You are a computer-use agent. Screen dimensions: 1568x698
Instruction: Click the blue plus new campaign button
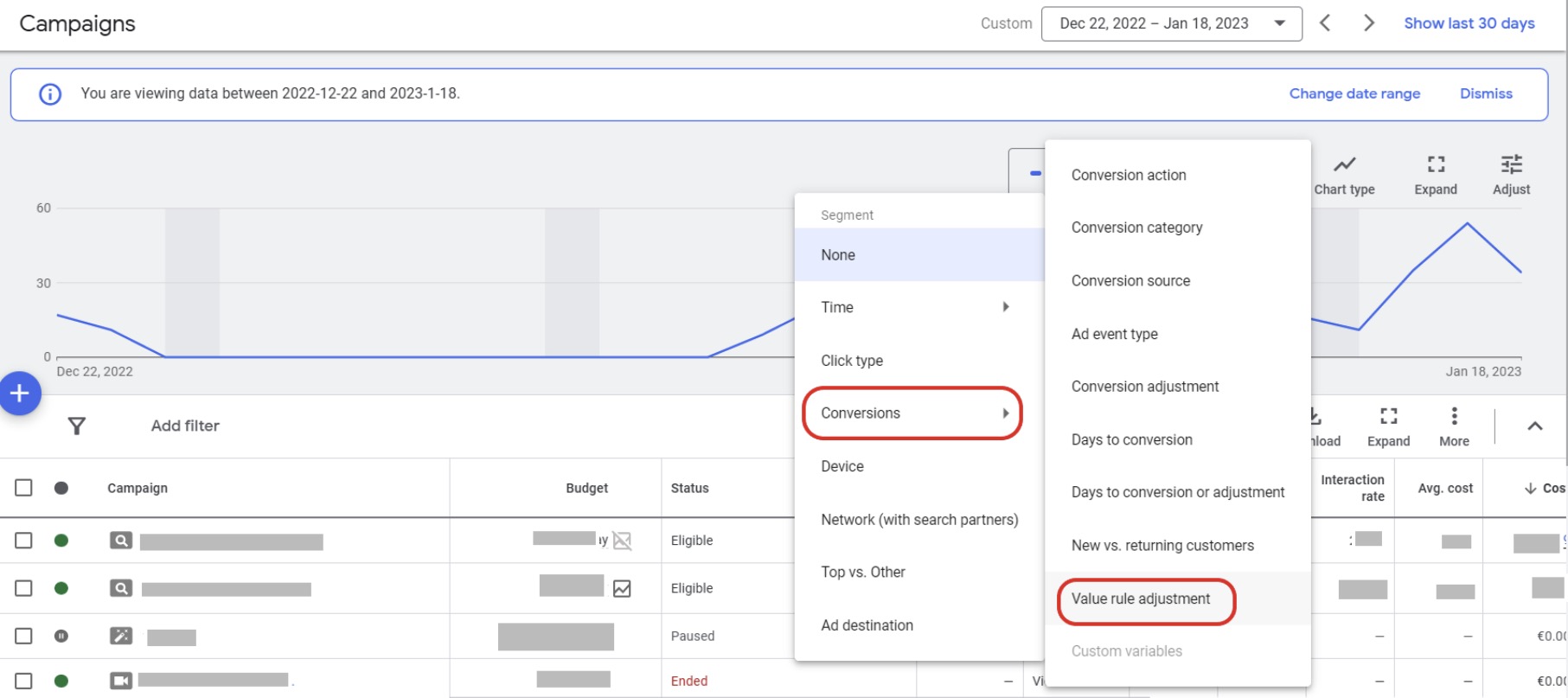tap(19, 394)
